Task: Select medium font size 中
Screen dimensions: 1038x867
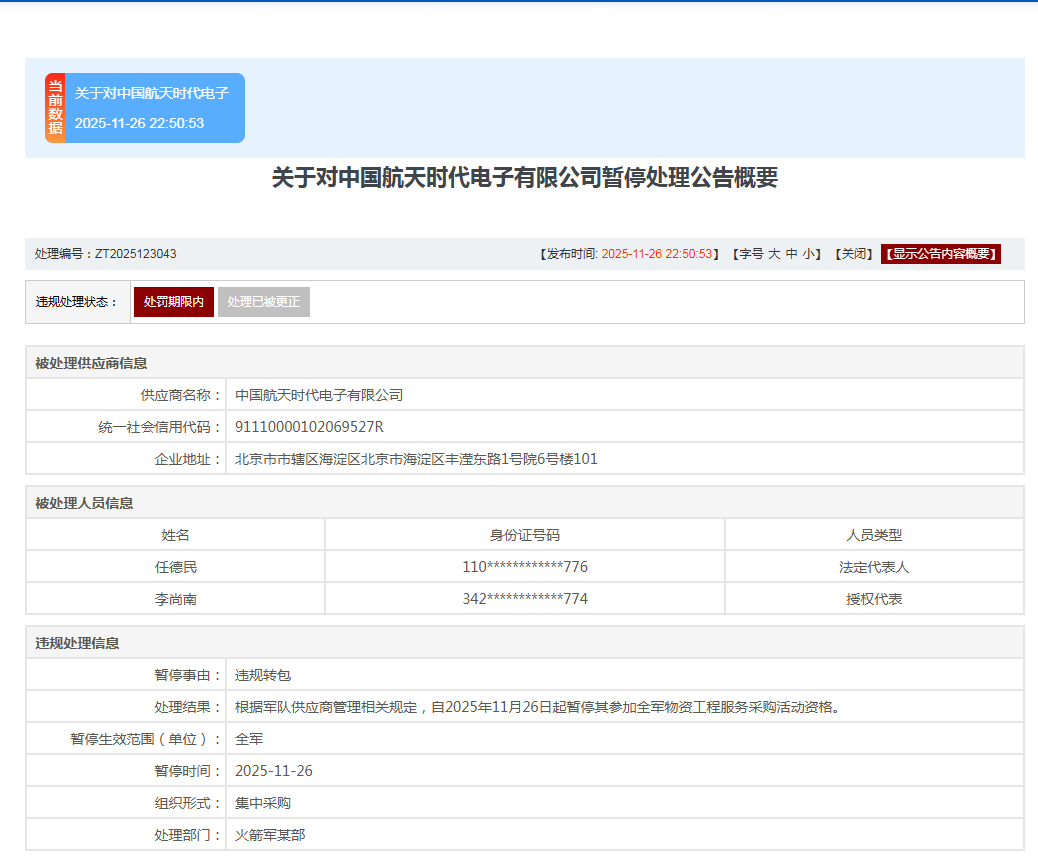Action: tap(792, 254)
